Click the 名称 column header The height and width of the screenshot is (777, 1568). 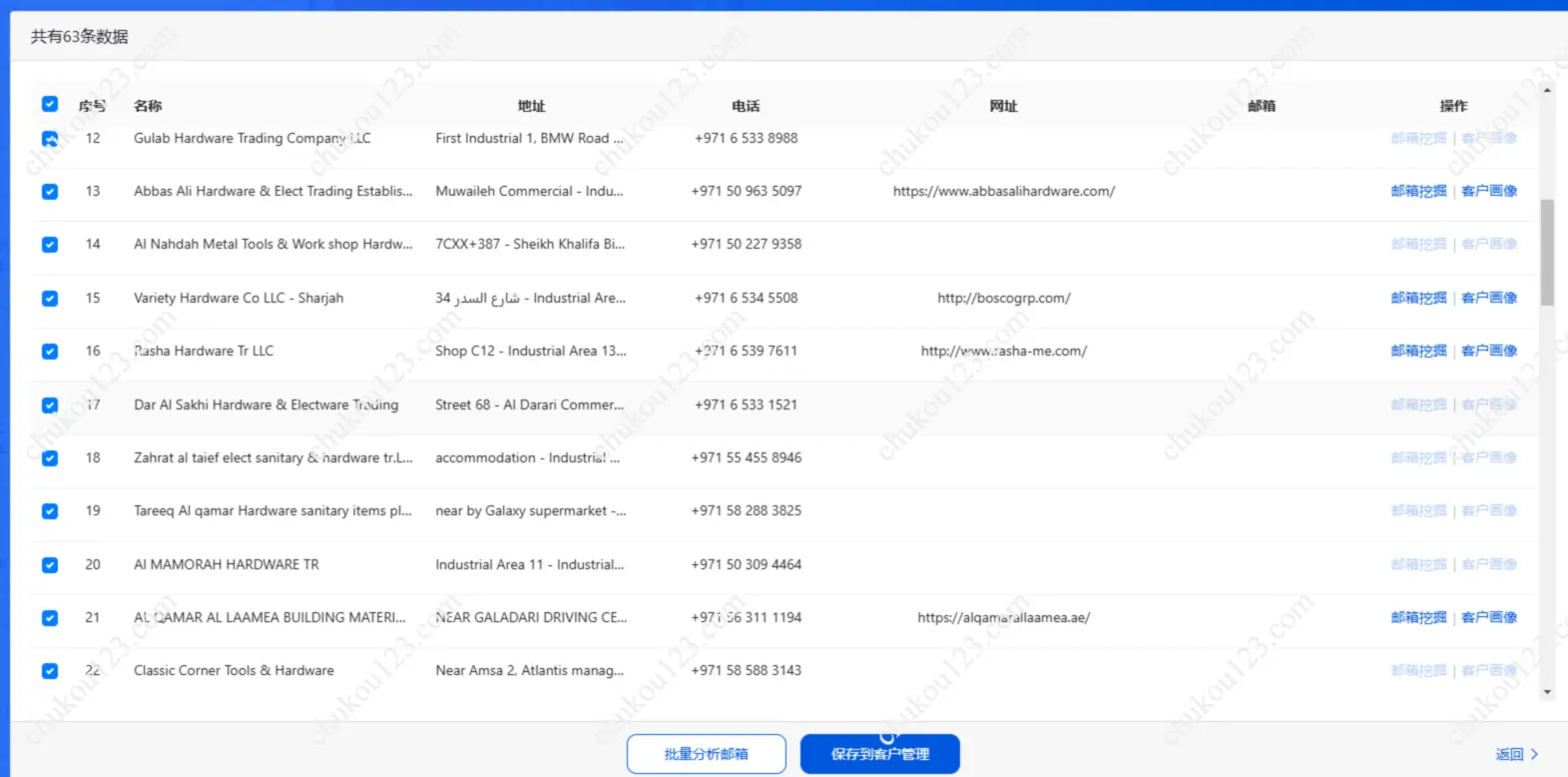(148, 106)
